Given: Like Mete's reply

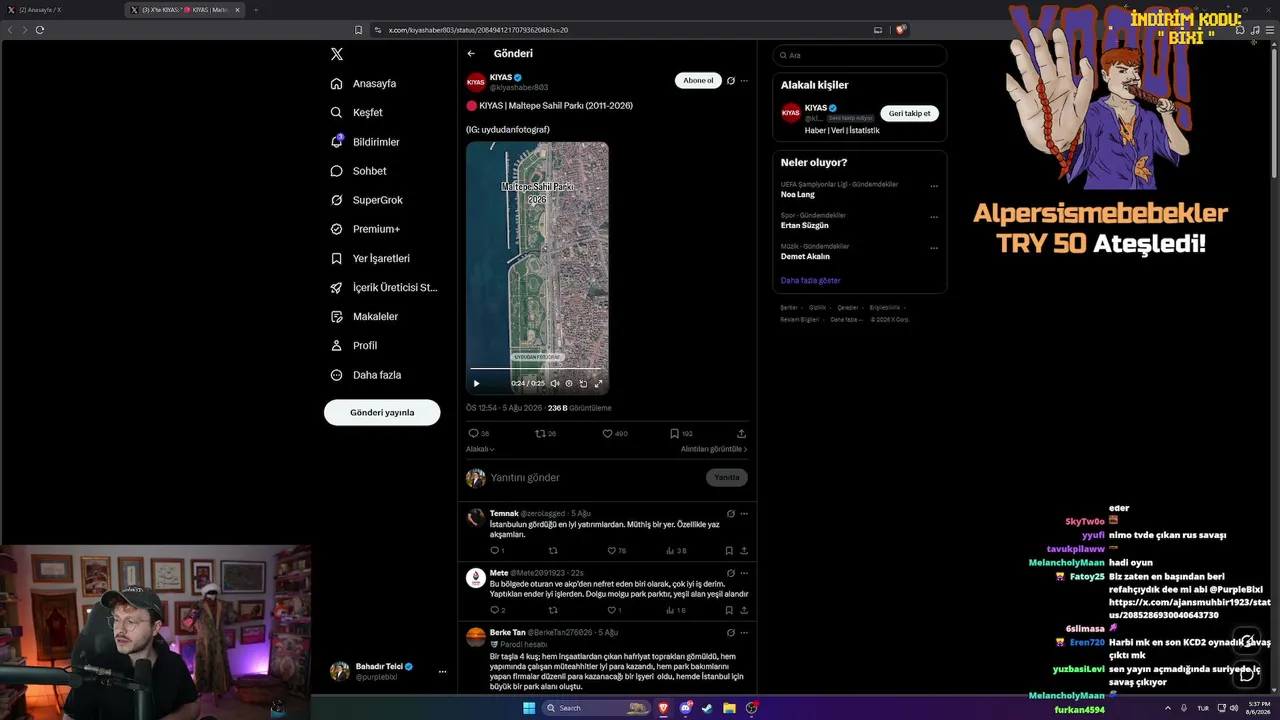Looking at the screenshot, I should 612,610.
